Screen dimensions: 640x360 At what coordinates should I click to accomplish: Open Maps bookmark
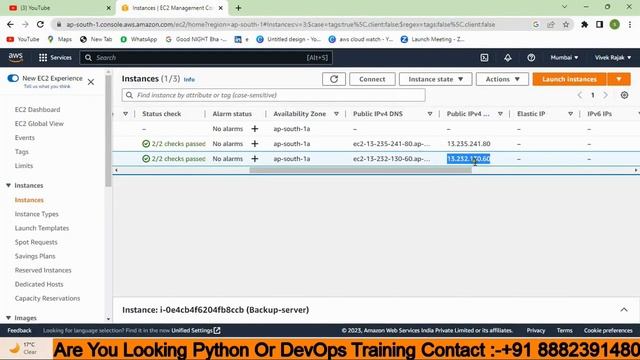tap(60, 39)
